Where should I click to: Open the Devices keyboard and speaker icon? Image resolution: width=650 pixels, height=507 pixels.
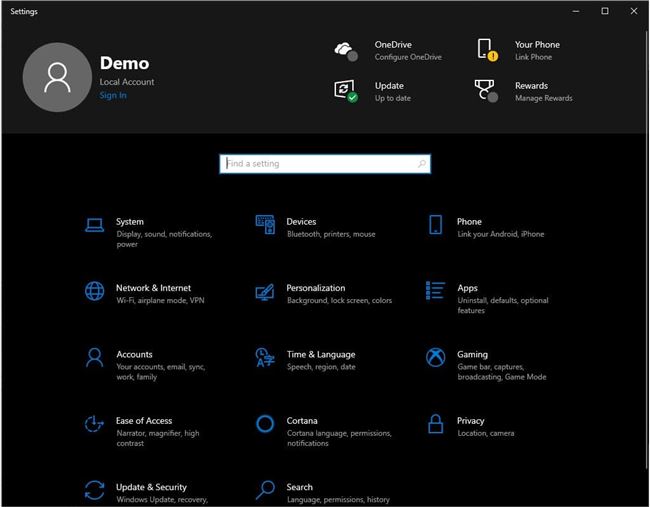click(265, 225)
